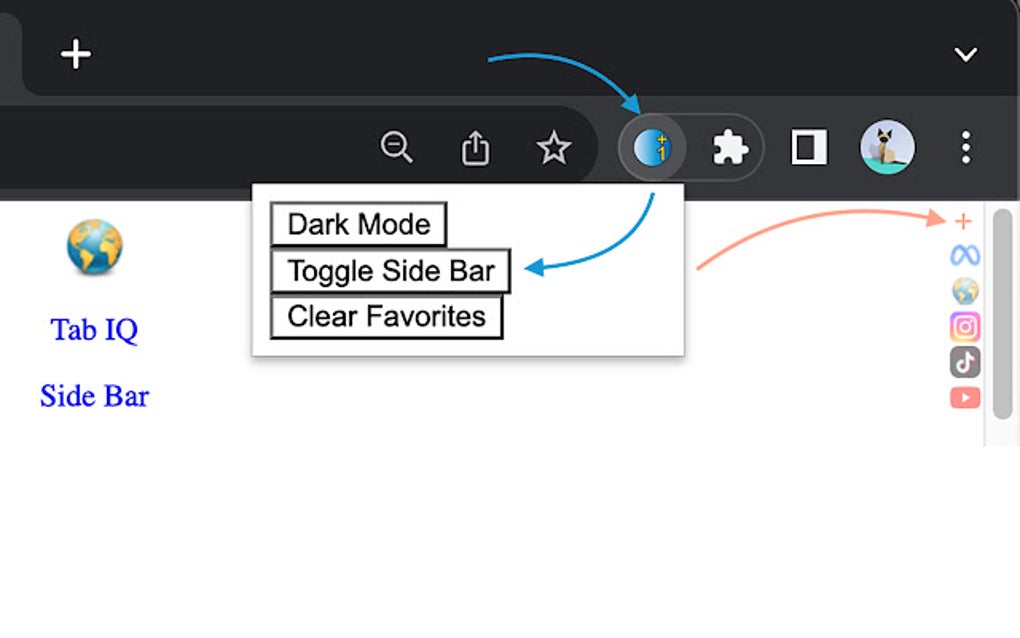Click the Tab IQ link on the page

(x=94, y=330)
